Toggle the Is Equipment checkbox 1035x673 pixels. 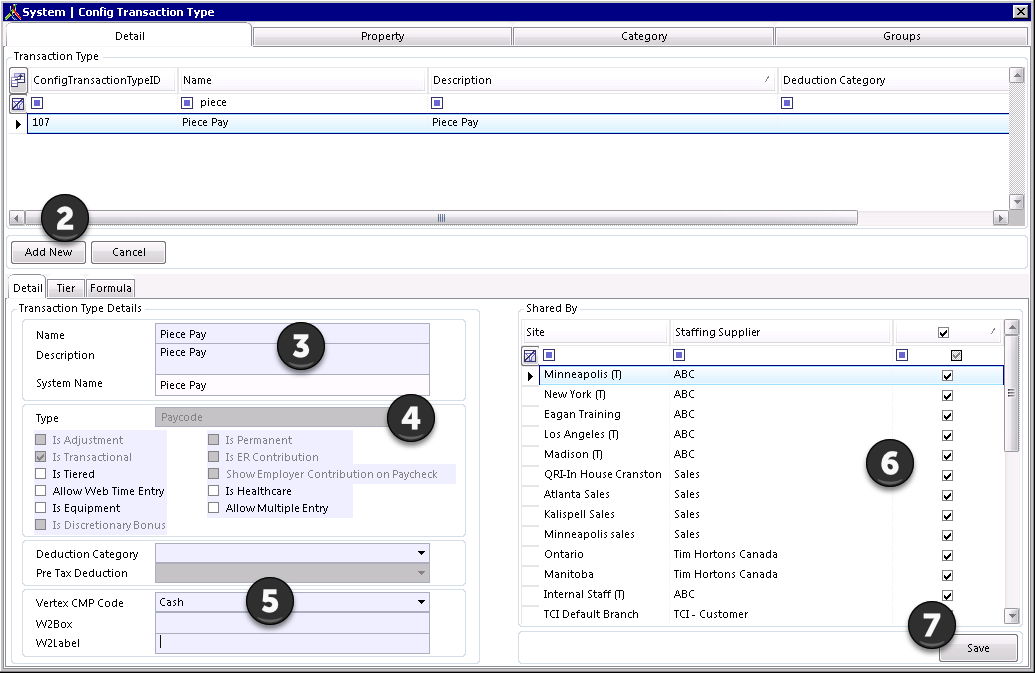click(x=41, y=508)
